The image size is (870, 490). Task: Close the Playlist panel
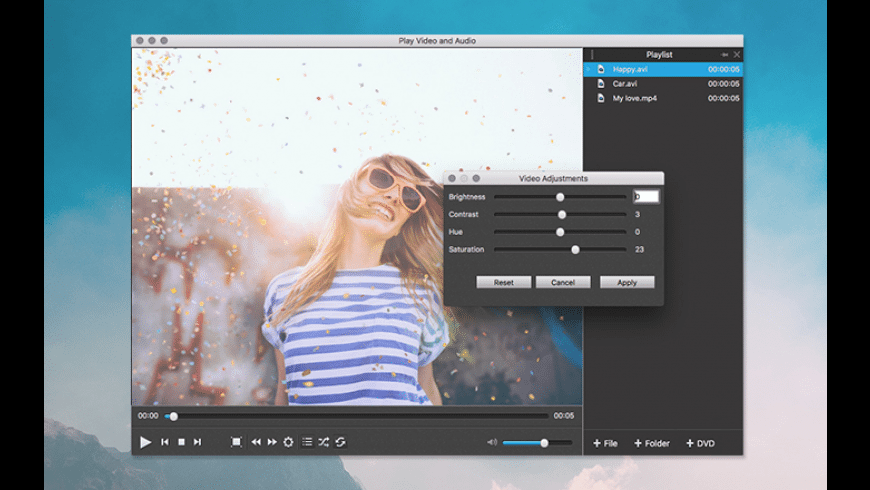[737, 54]
